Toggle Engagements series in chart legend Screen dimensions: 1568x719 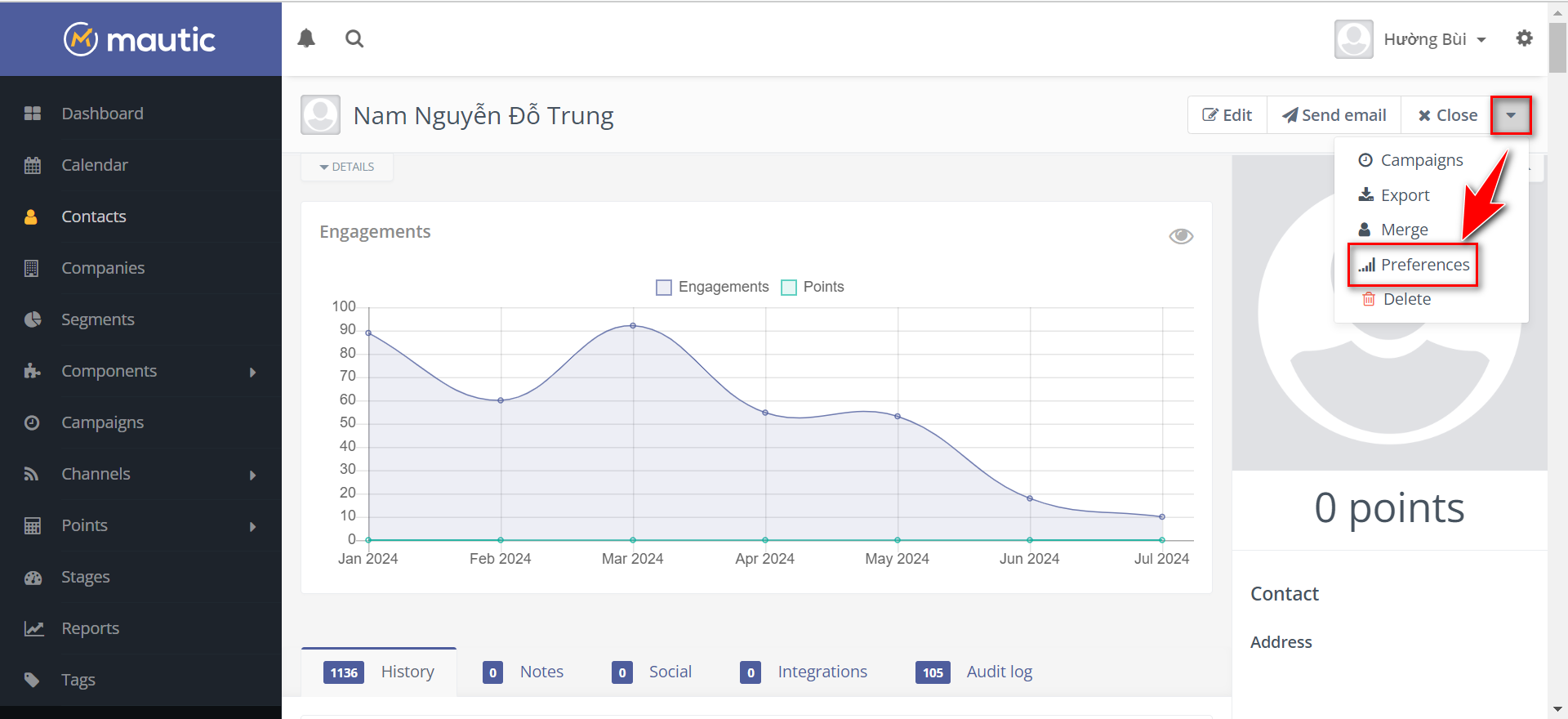click(x=712, y=287)
